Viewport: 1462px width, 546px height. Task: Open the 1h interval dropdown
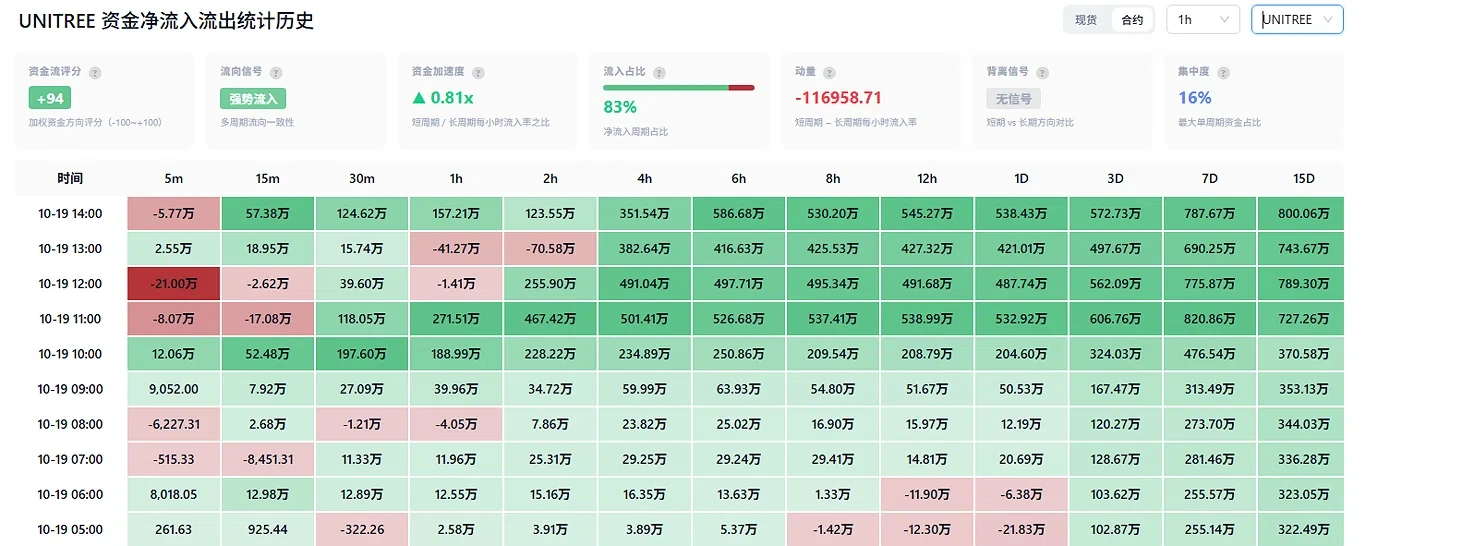1203,20
